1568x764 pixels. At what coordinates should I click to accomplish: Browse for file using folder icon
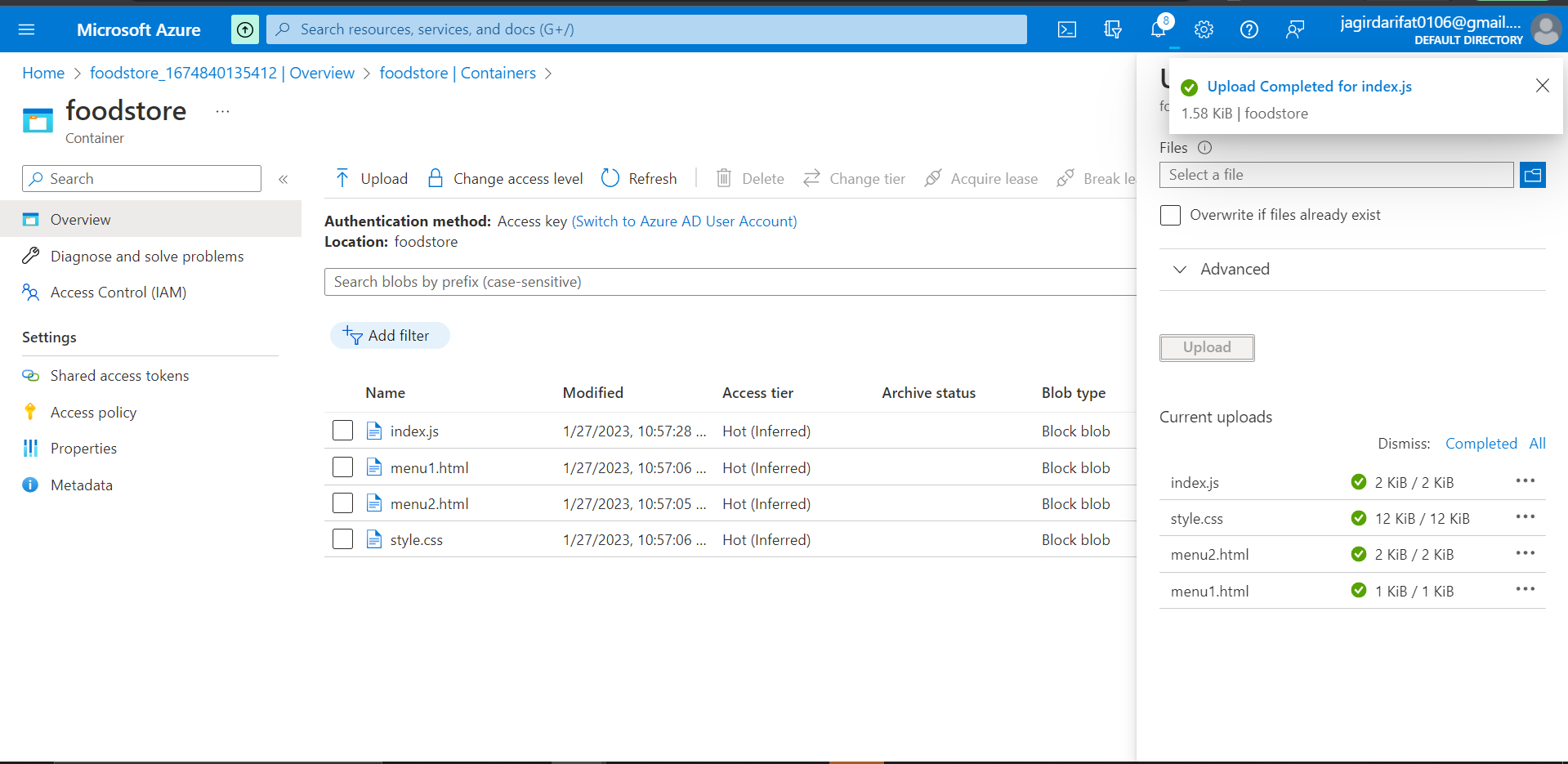pos(1533,175)
